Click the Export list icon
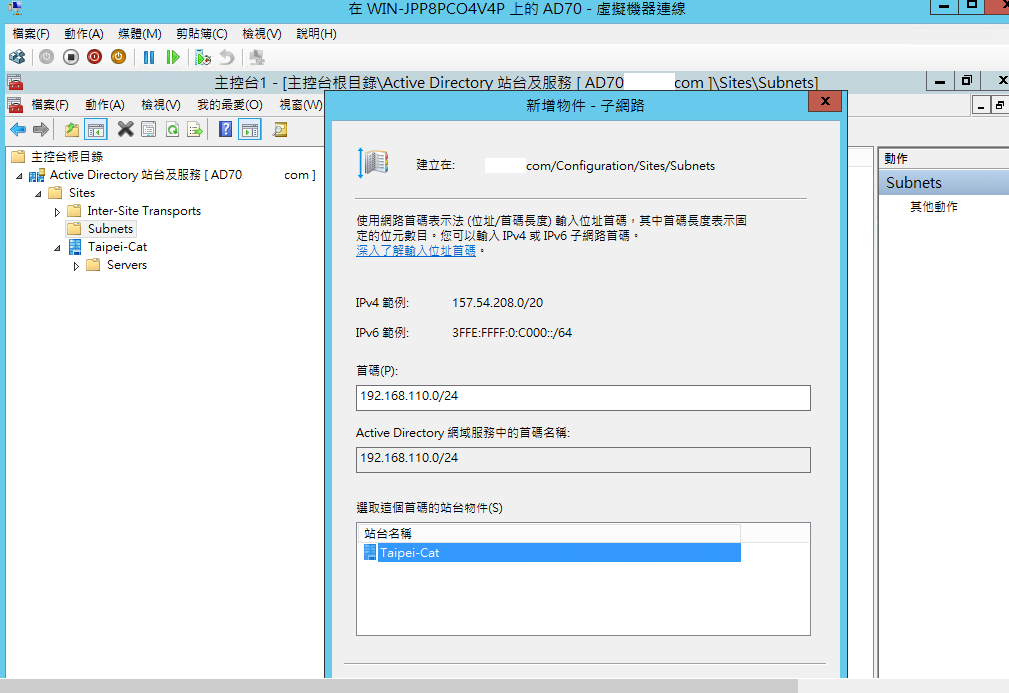The width and height of the screenshot is (1009, 693). (195, 130)
